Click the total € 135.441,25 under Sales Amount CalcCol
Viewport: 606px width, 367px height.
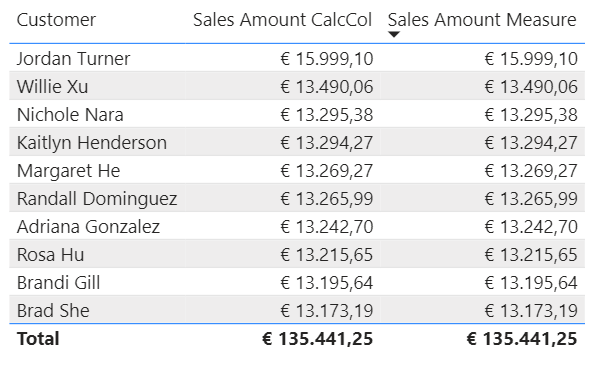click(x=317, y=339)
